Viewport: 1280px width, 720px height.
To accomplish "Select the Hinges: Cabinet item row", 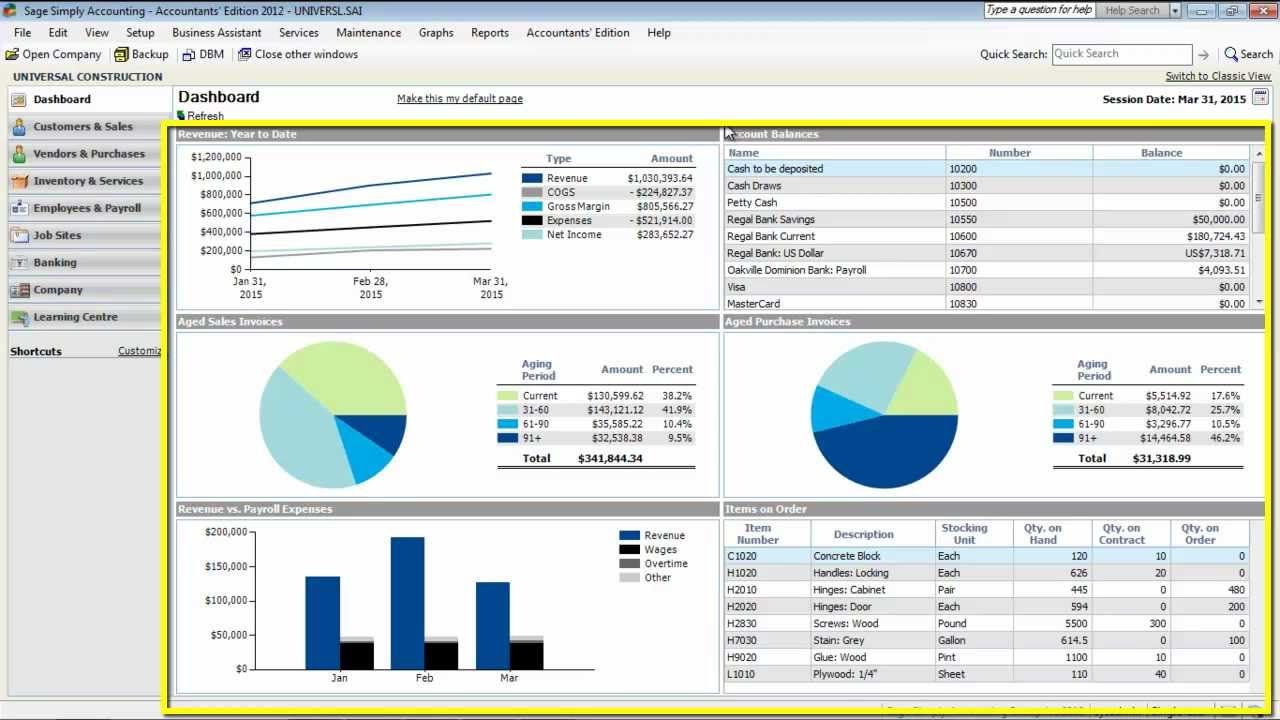I will click(987, 590).
